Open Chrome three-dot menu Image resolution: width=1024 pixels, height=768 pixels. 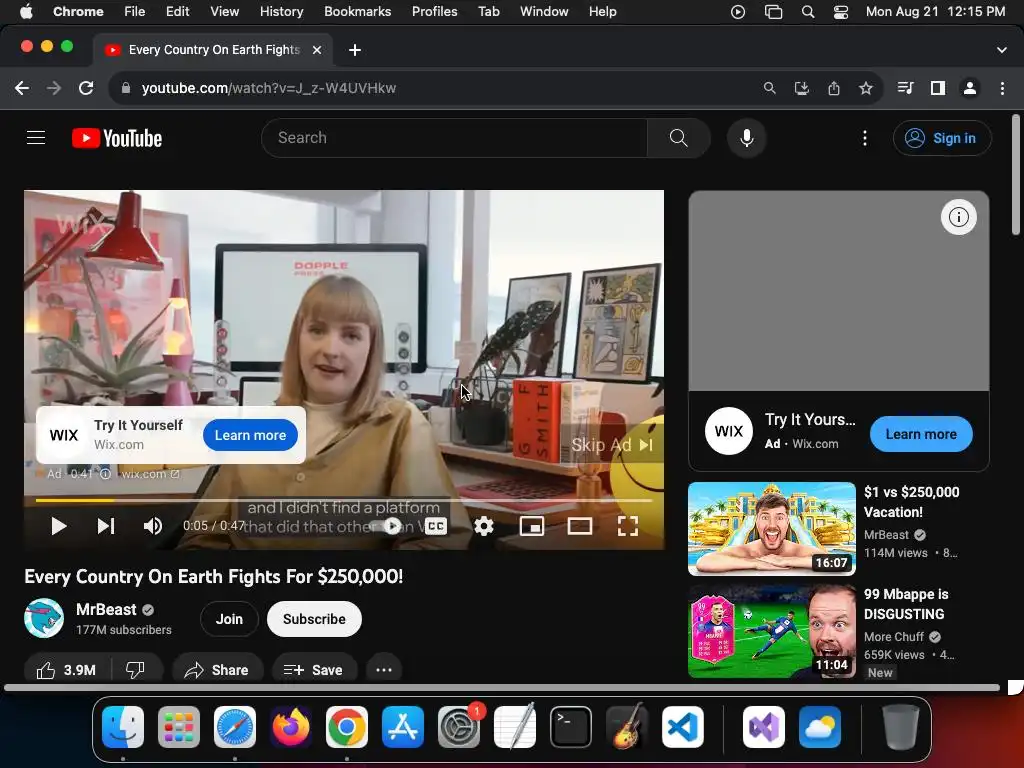point(1002,88)
